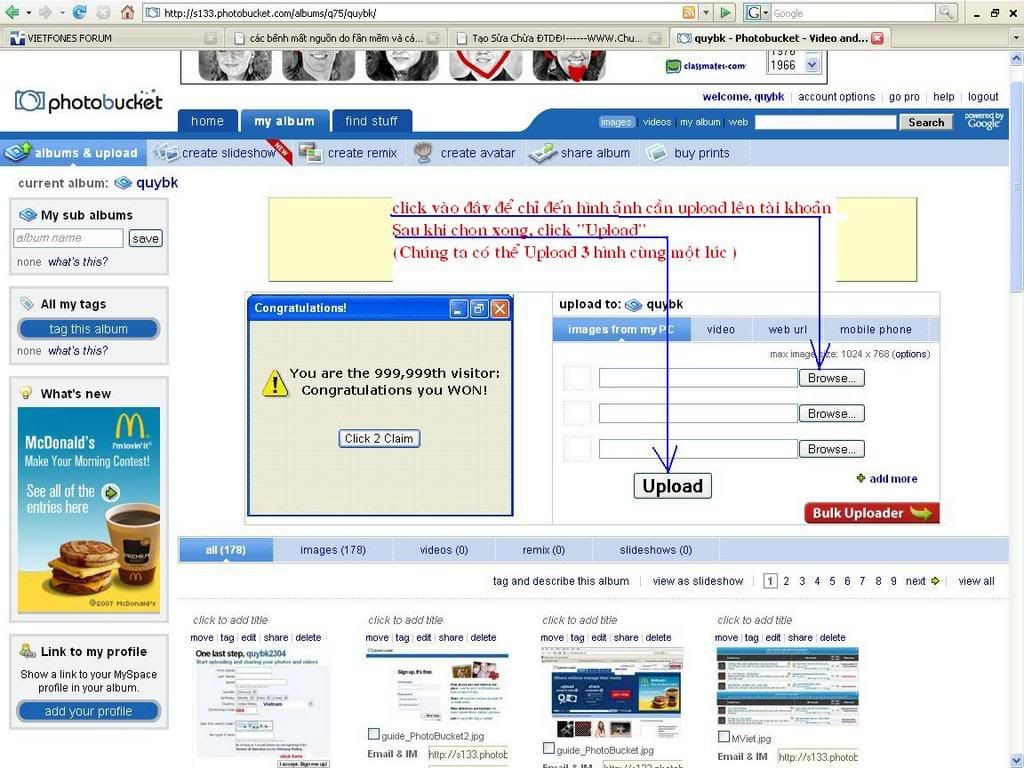1024x768 pixels.
Task: Click the Upload button
Action: click(x=673, y=486)
